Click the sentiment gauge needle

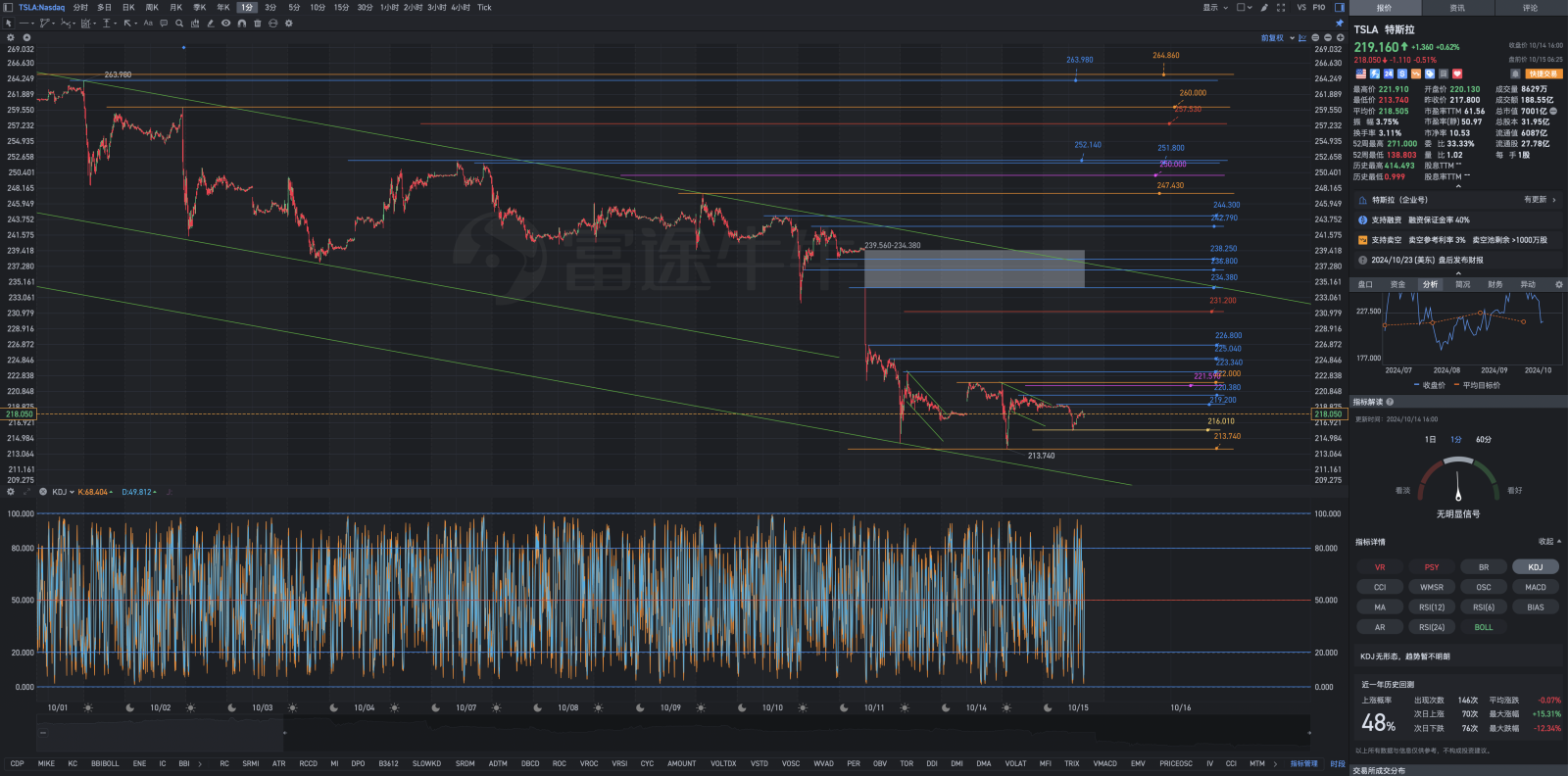click(x=1458, y=486)
